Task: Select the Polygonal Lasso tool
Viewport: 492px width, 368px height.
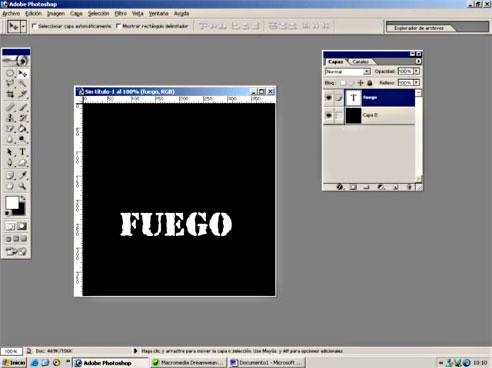Action: click(10, 83)
